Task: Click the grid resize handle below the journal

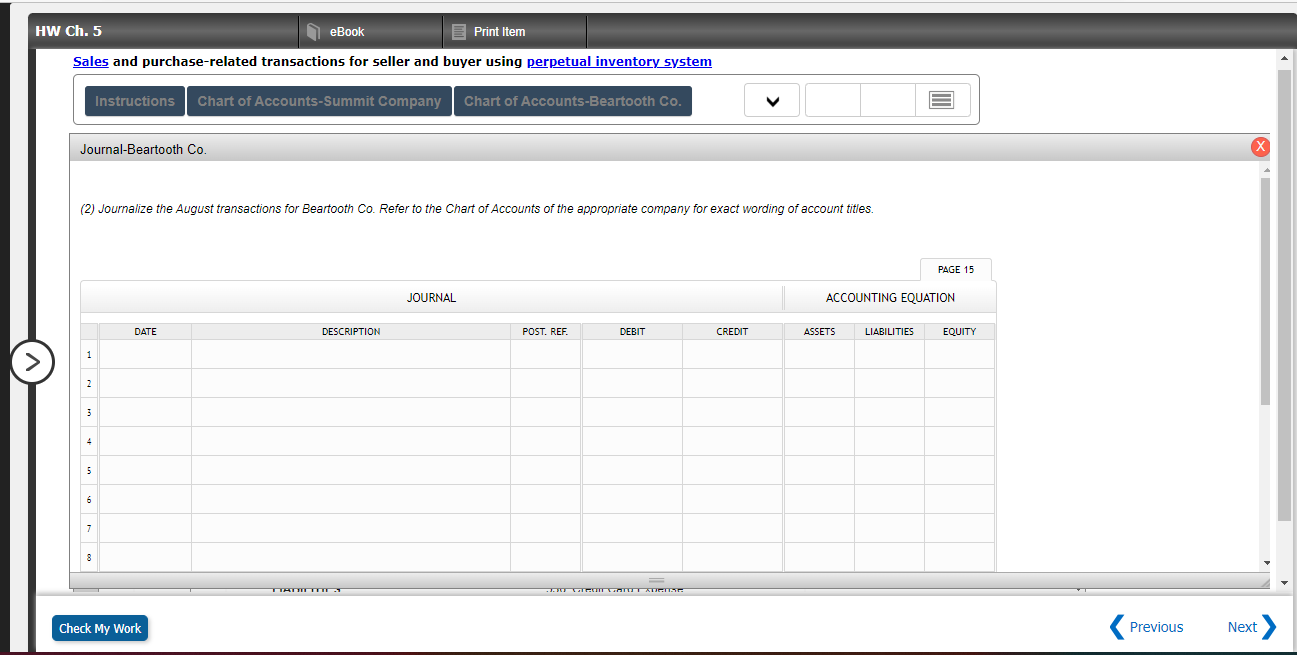Action: pos(656,580)
